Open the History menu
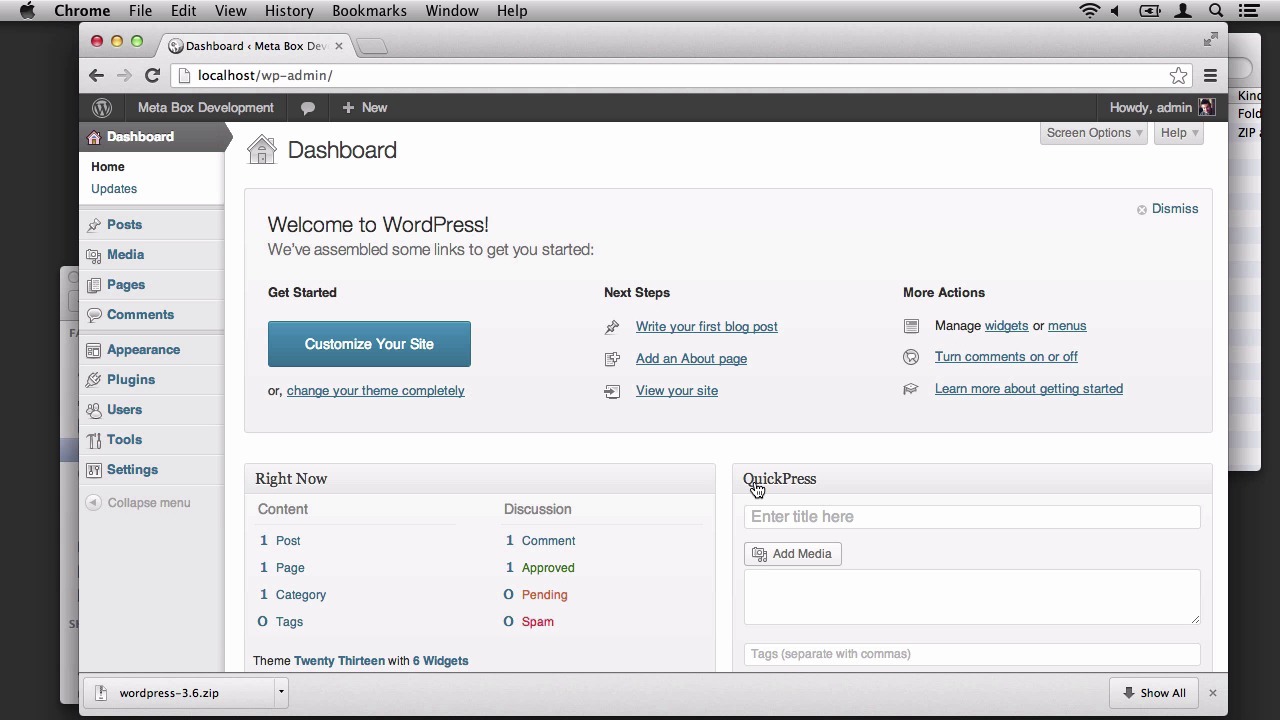1280x720 pixels. [289, 11]
